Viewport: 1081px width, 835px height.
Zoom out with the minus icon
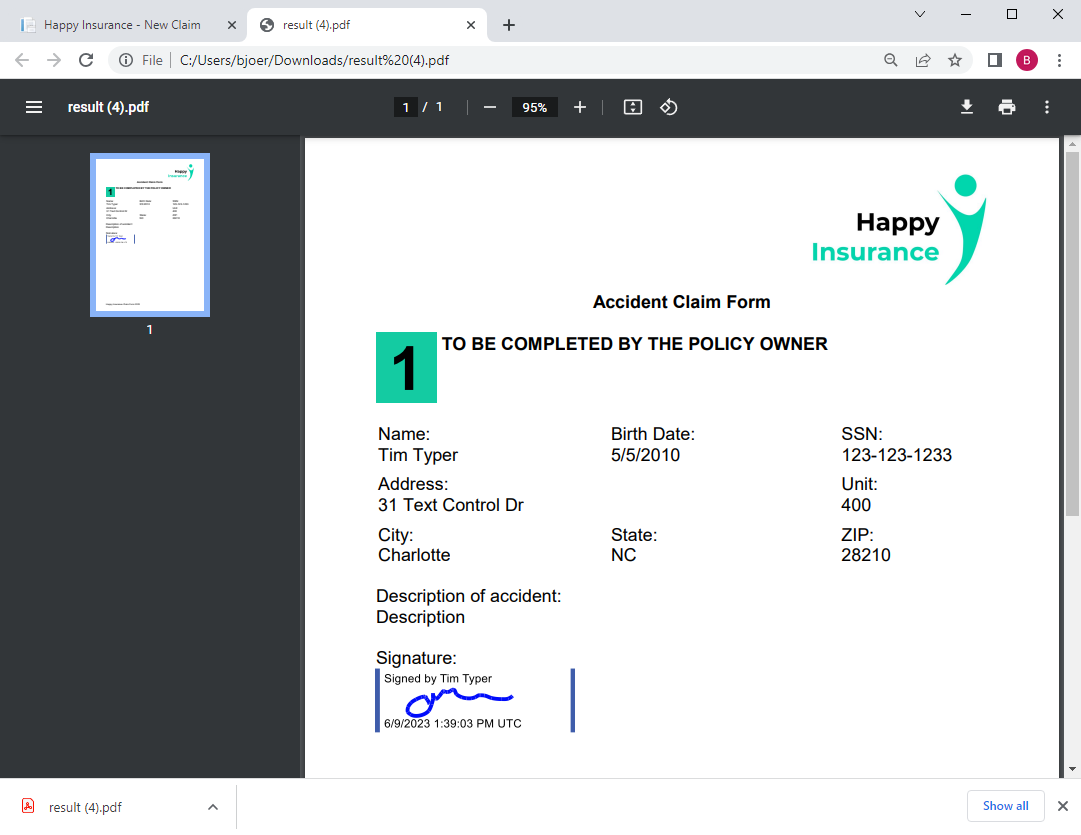click(489, 108)
